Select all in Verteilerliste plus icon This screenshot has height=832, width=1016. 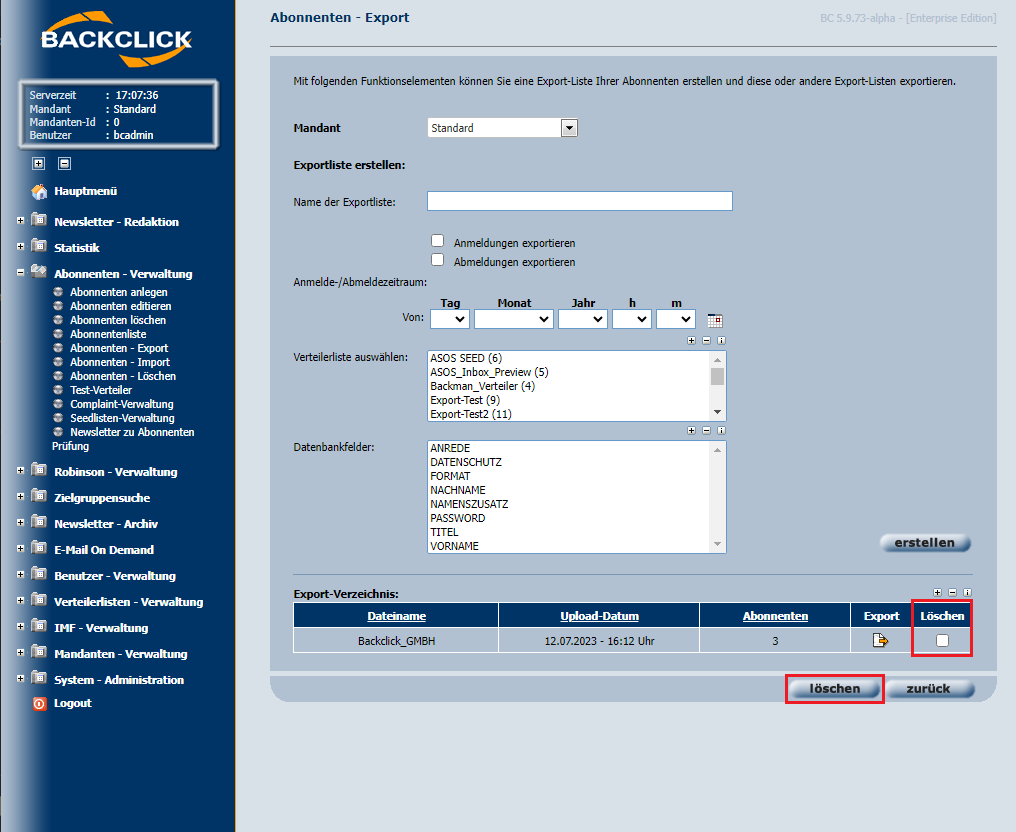coord(691,340)
